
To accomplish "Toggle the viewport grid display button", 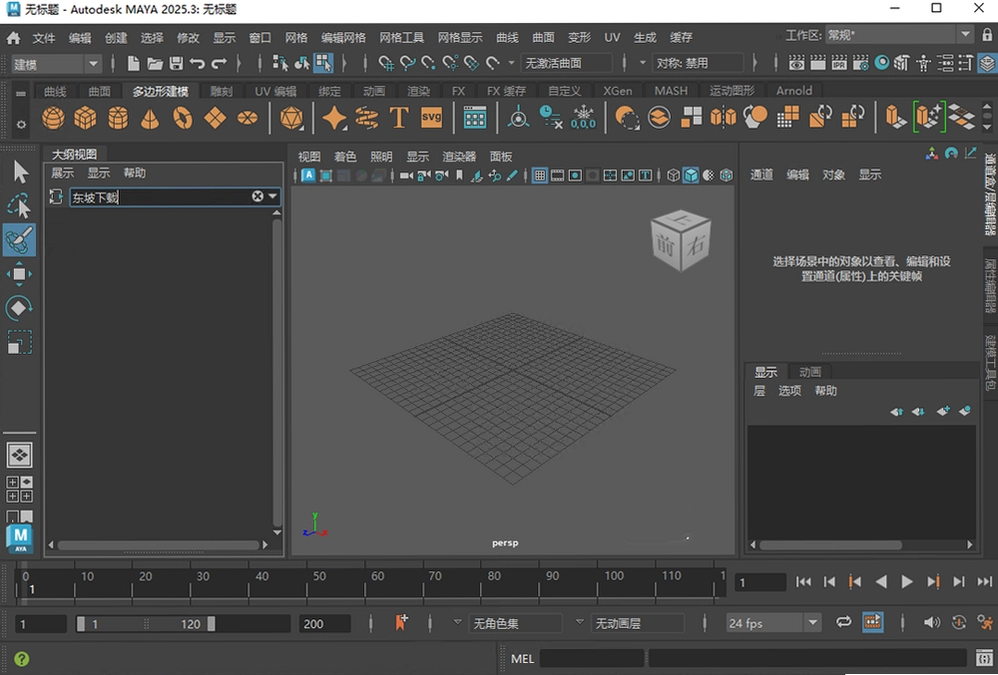I will pyautogui.click(x=540, y=175).
